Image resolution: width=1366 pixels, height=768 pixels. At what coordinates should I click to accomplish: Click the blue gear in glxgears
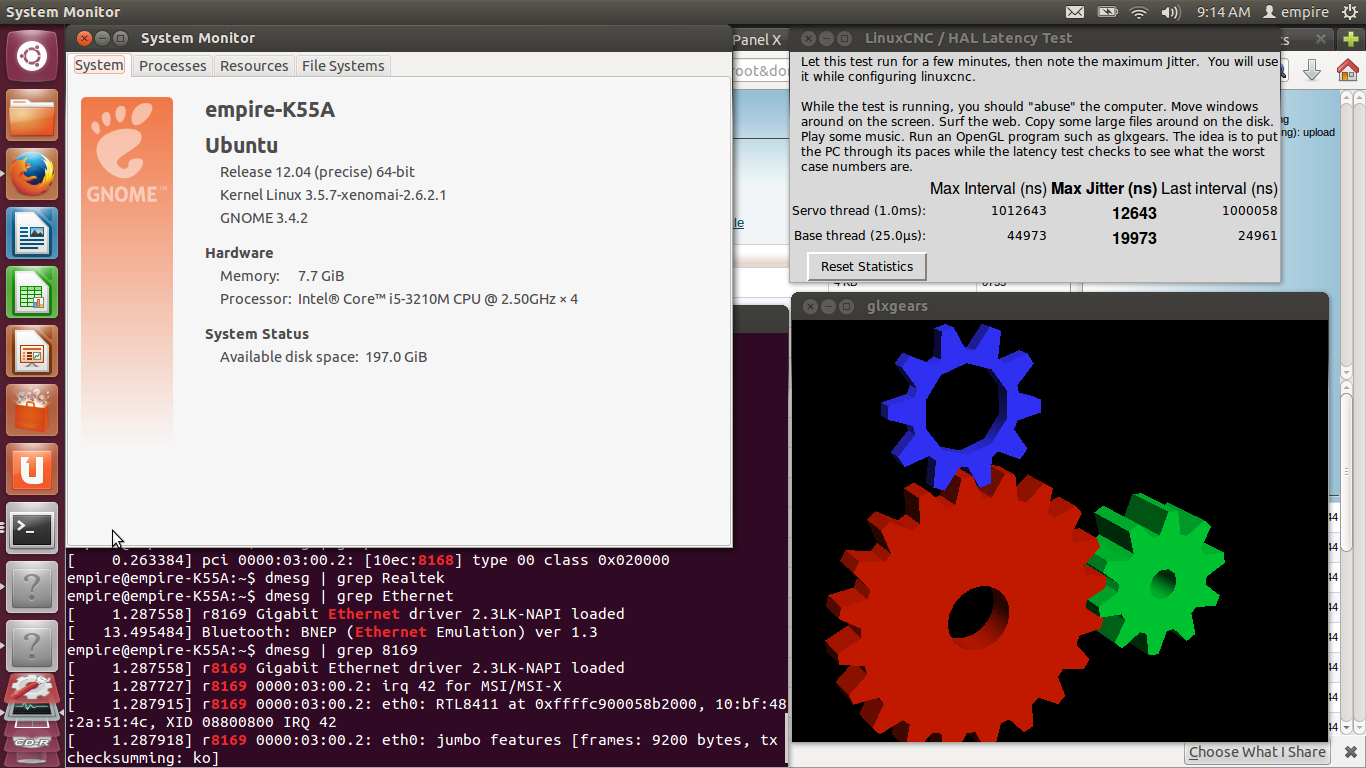(x=961, y=408)
